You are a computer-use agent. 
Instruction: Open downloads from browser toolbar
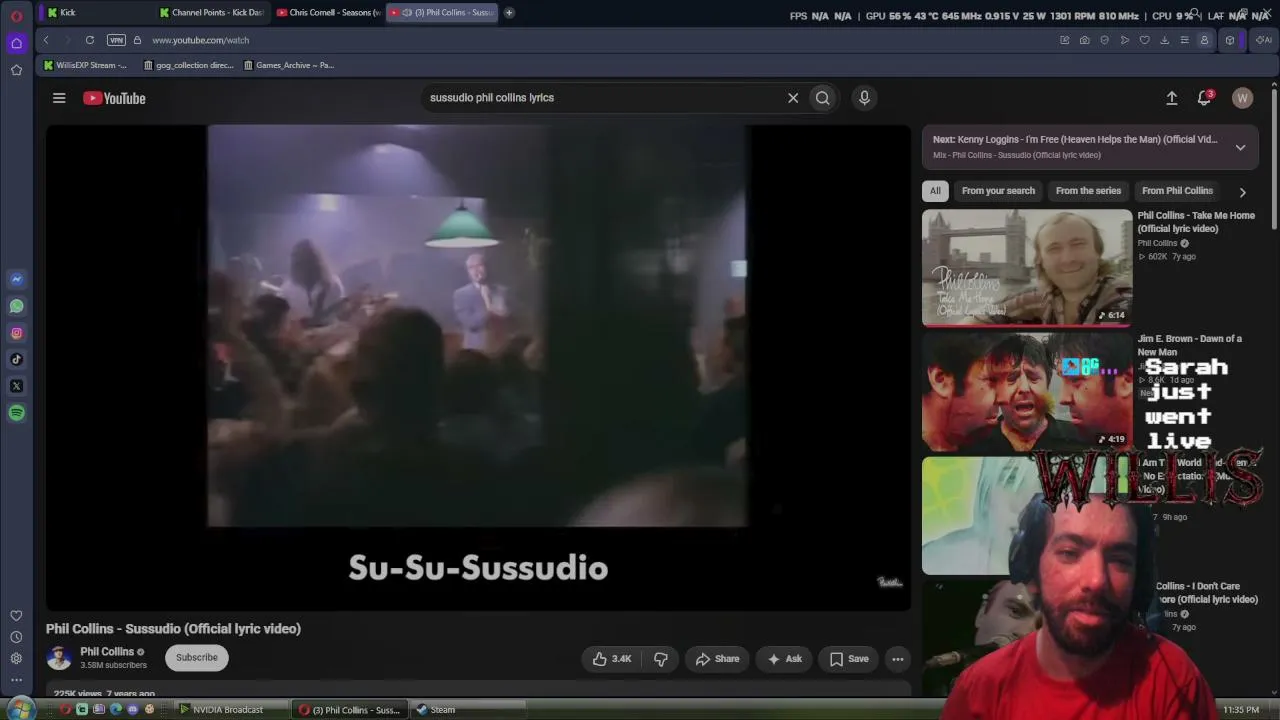click(x=1165, y=40)
